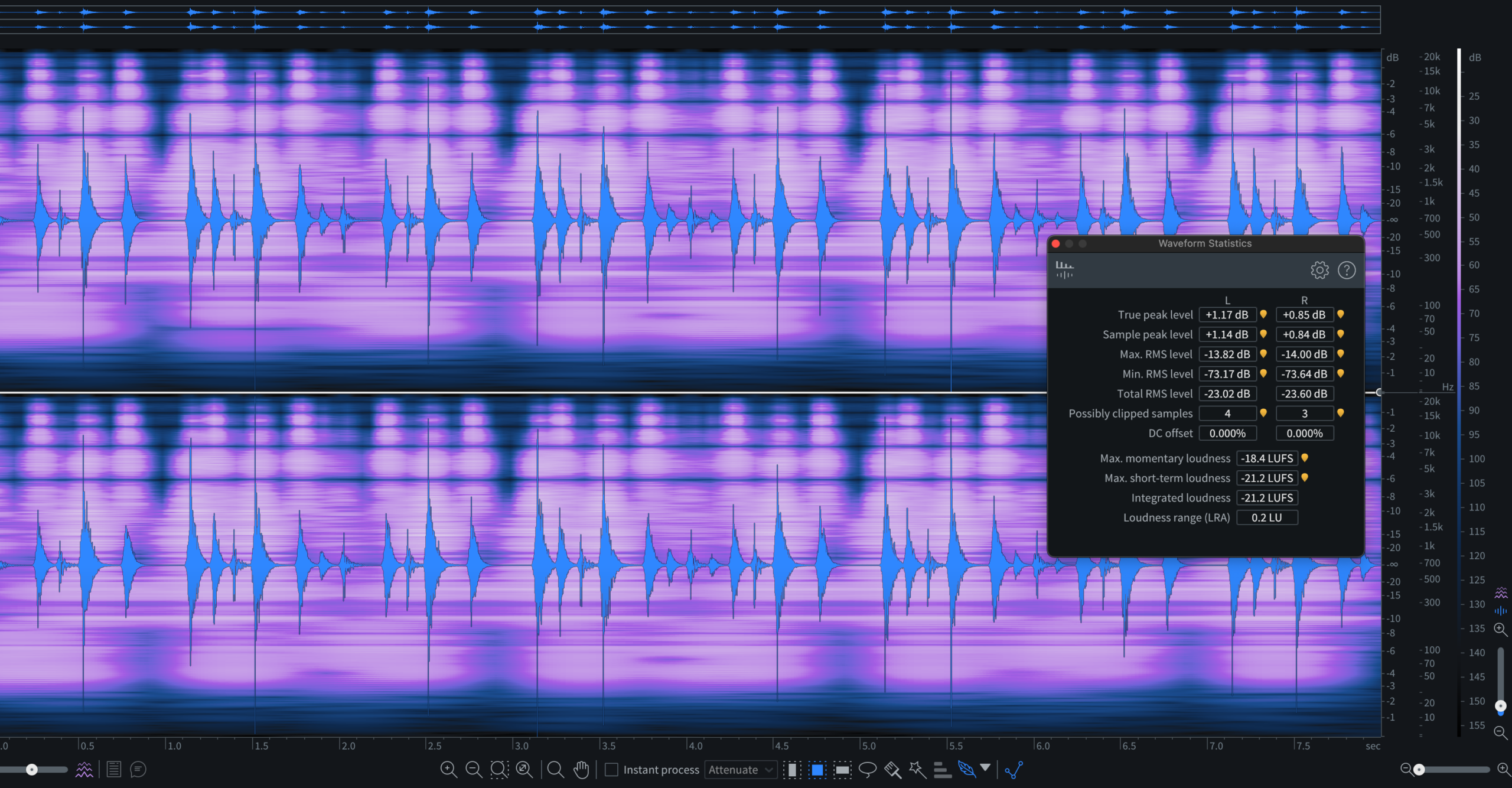1512x788 pixels.
Task: Select the time-frequency rectangle selection tool
Action: [x=817, y=769]
